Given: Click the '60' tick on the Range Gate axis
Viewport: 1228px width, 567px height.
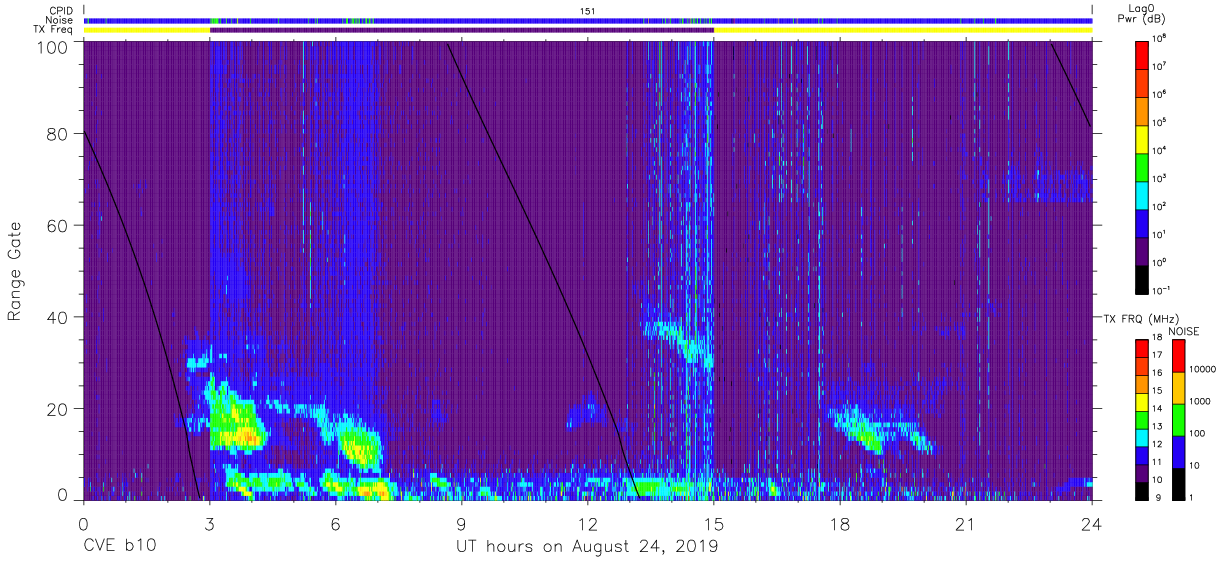Looking at the screenshot, I should (x=57, y=226).
